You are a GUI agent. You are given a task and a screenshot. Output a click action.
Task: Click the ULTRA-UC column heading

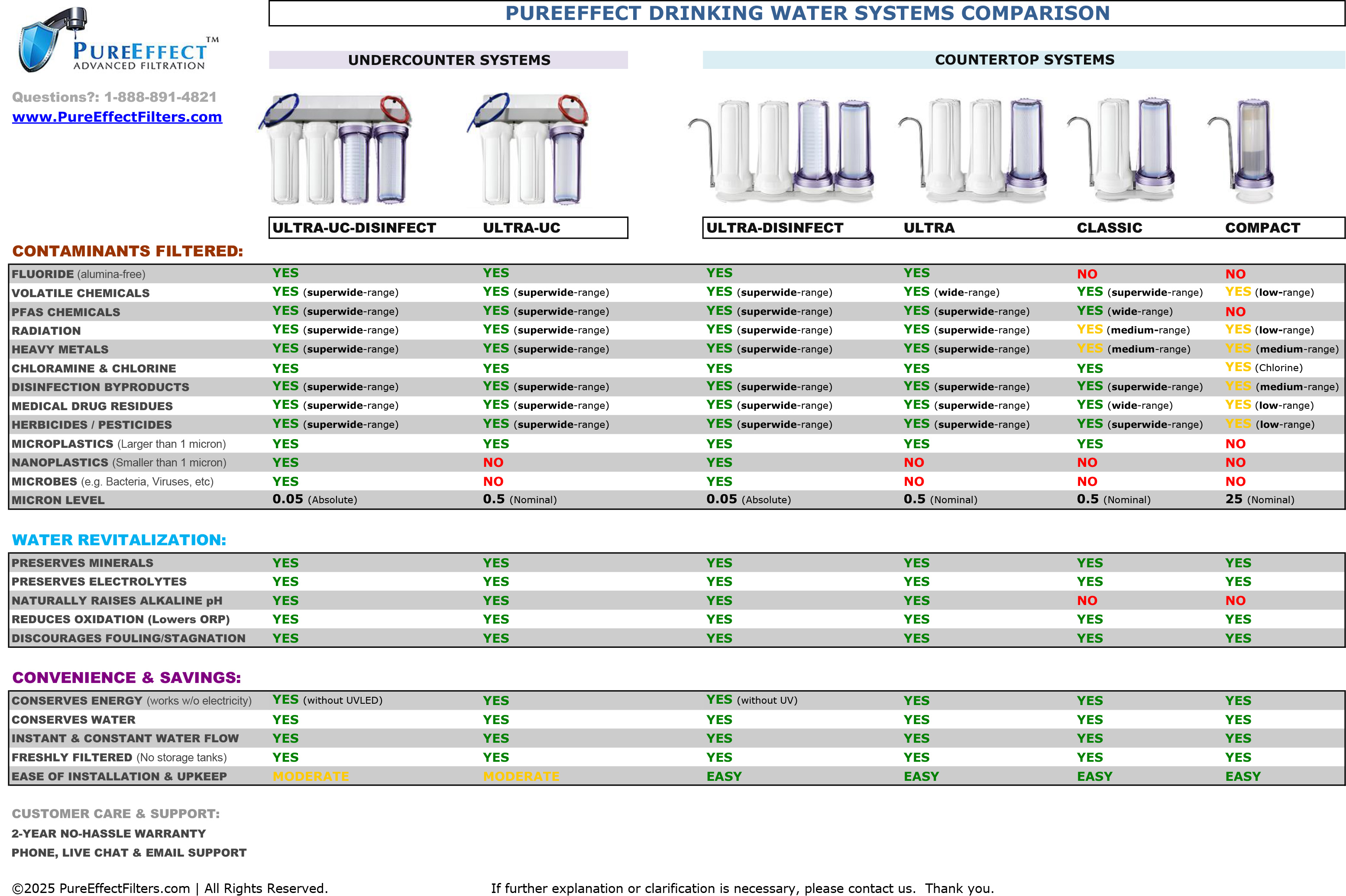[x=521, y=228]
